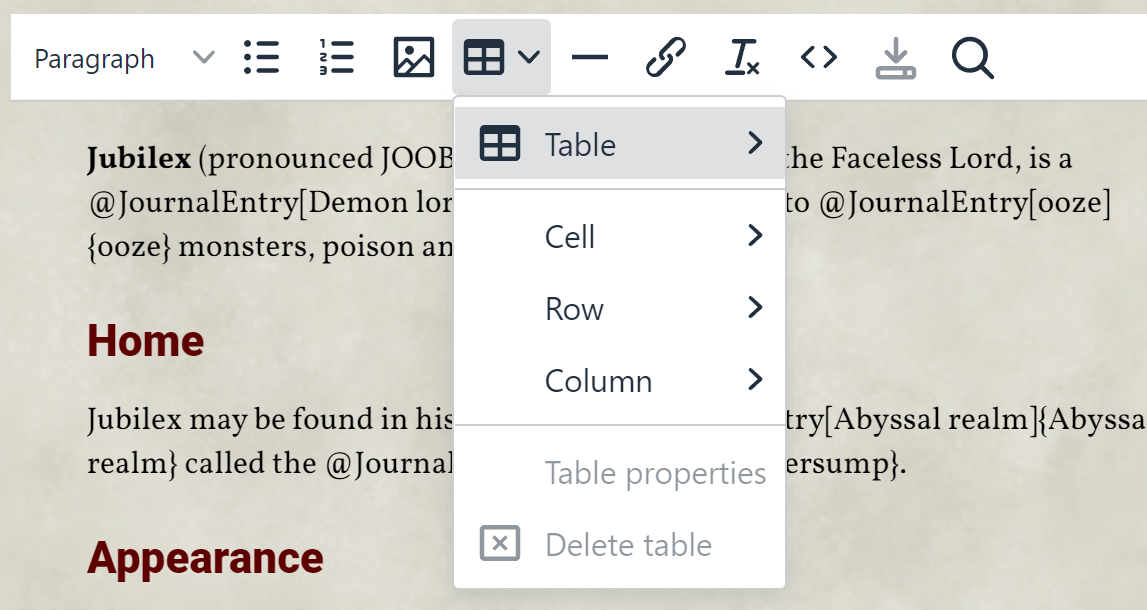
Task: Click the table icon beside the Table menu entry
Action: click(x=499, y=143)
